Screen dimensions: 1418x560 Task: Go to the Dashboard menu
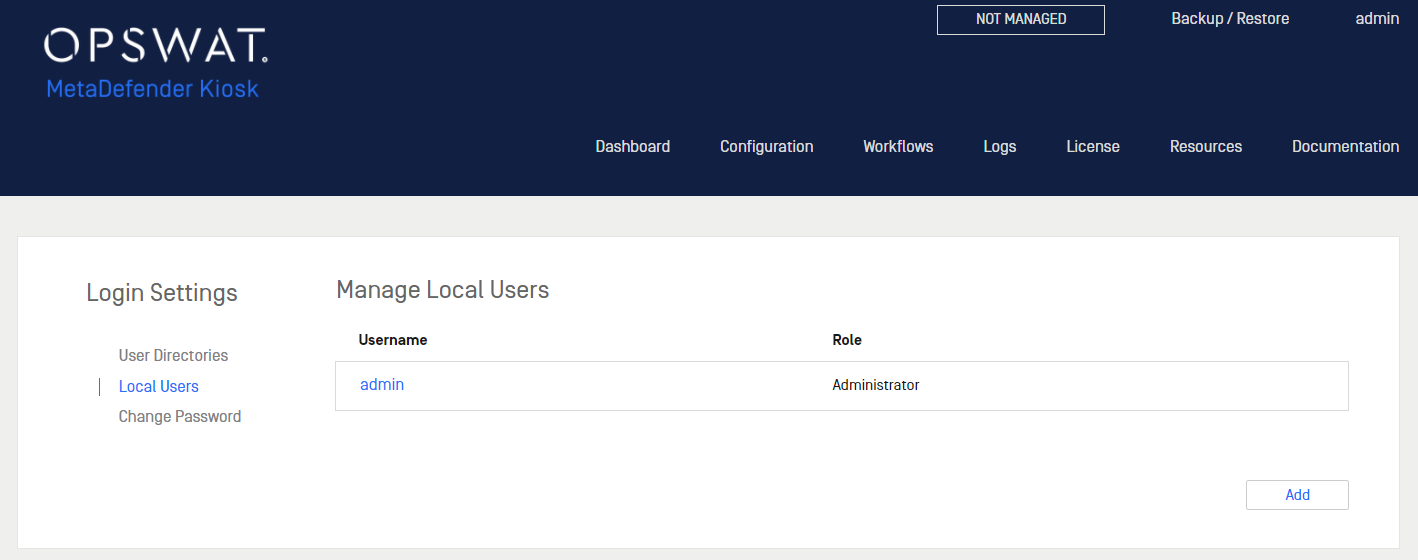click(x=633, y=146)
